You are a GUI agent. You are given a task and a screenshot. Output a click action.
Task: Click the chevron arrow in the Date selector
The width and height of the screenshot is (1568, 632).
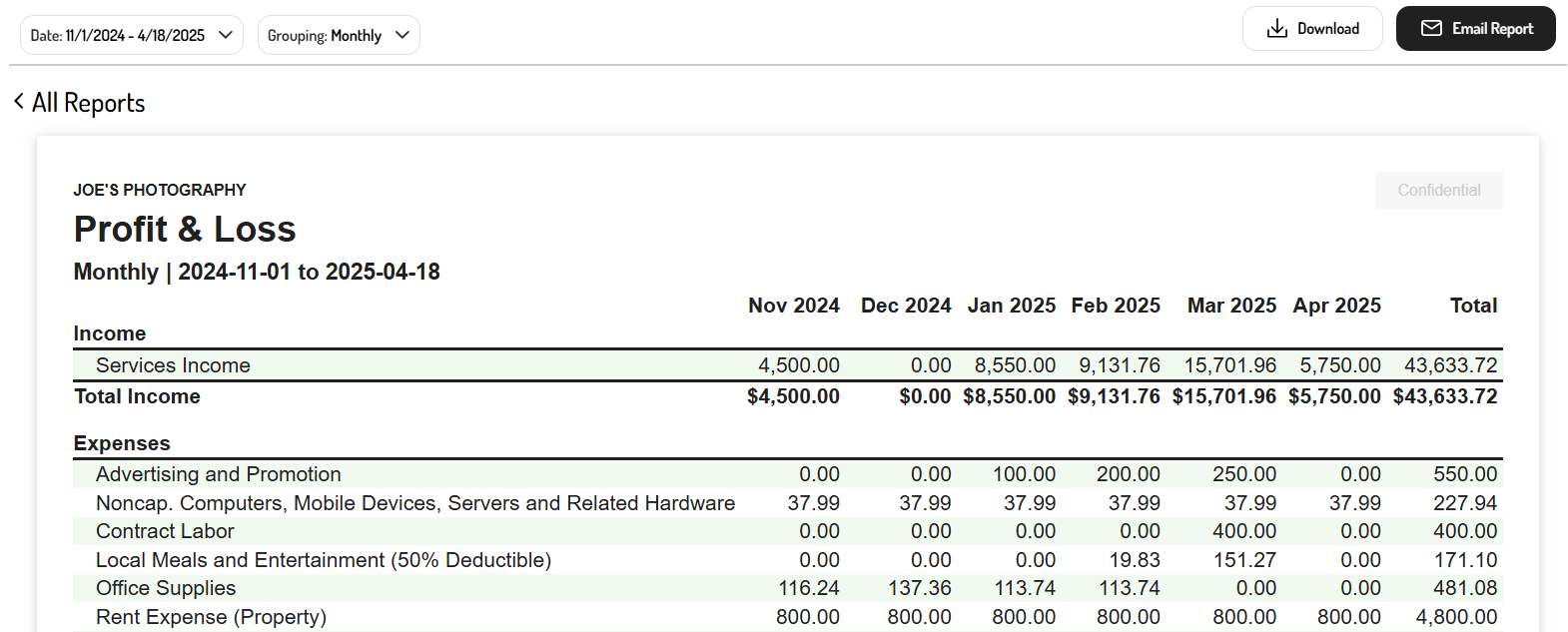[226, 35]
